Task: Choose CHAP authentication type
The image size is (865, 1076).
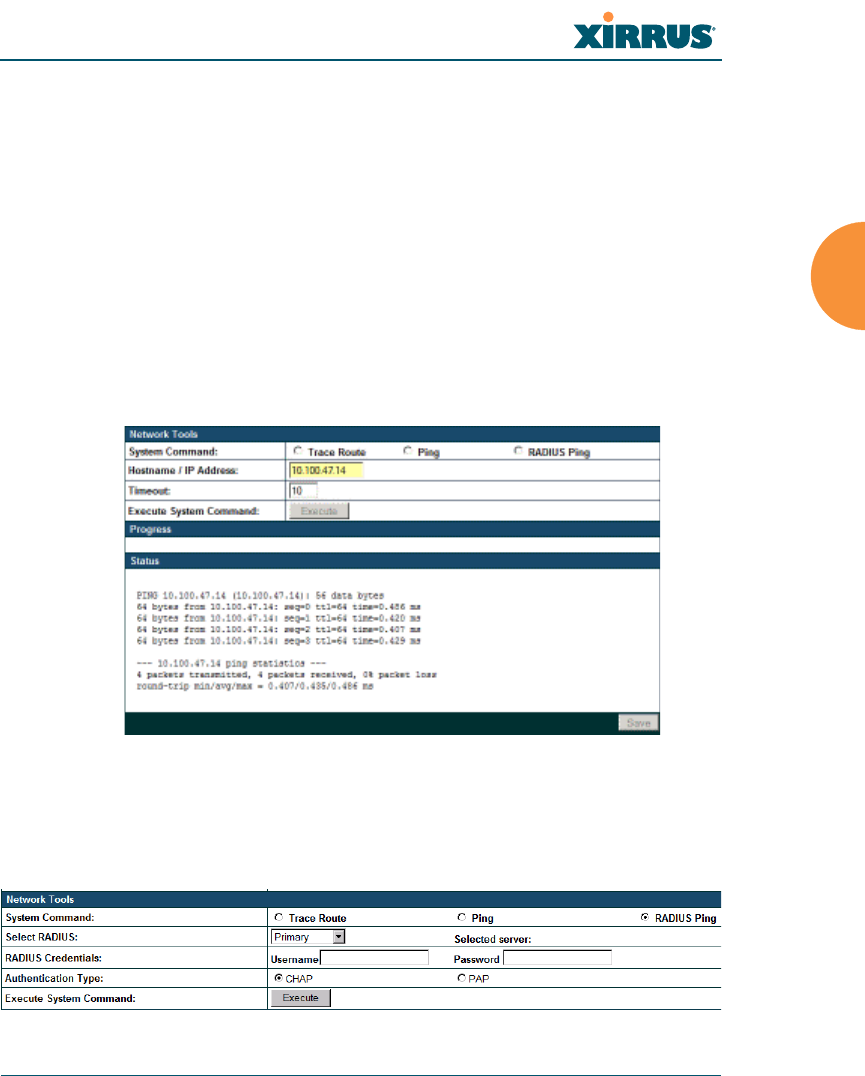Action: click(x=279, y=978)
